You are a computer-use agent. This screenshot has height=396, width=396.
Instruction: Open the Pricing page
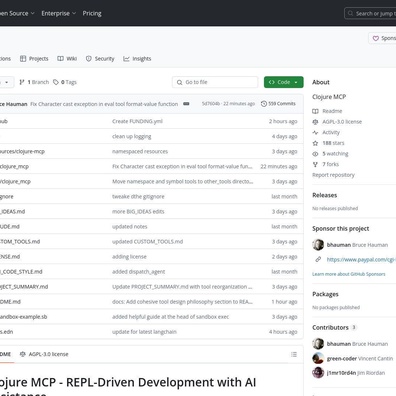(x=92, y=13)
